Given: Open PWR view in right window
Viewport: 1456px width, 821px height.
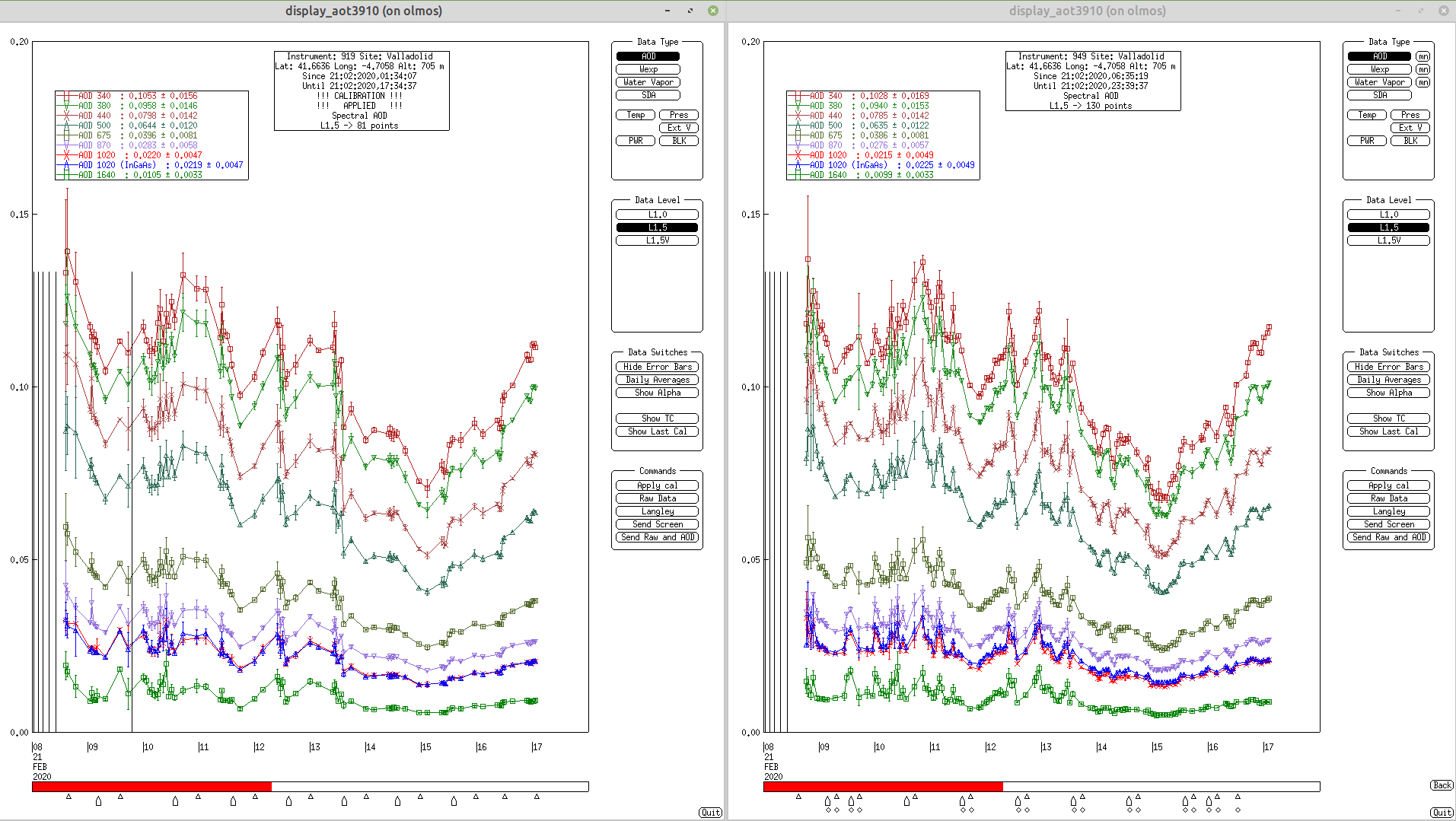Looking at the screenshot, I should (1367, 141).
